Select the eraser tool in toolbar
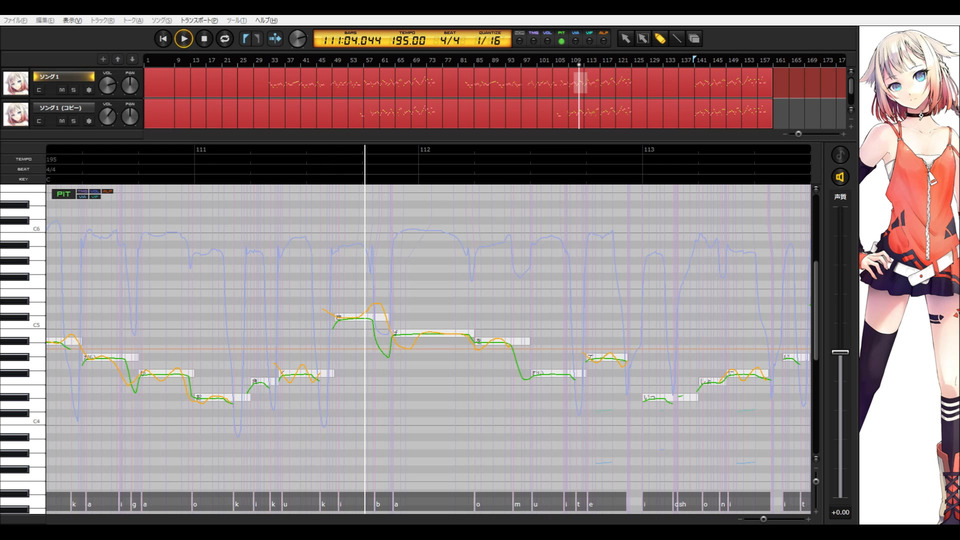 point(694,39)
